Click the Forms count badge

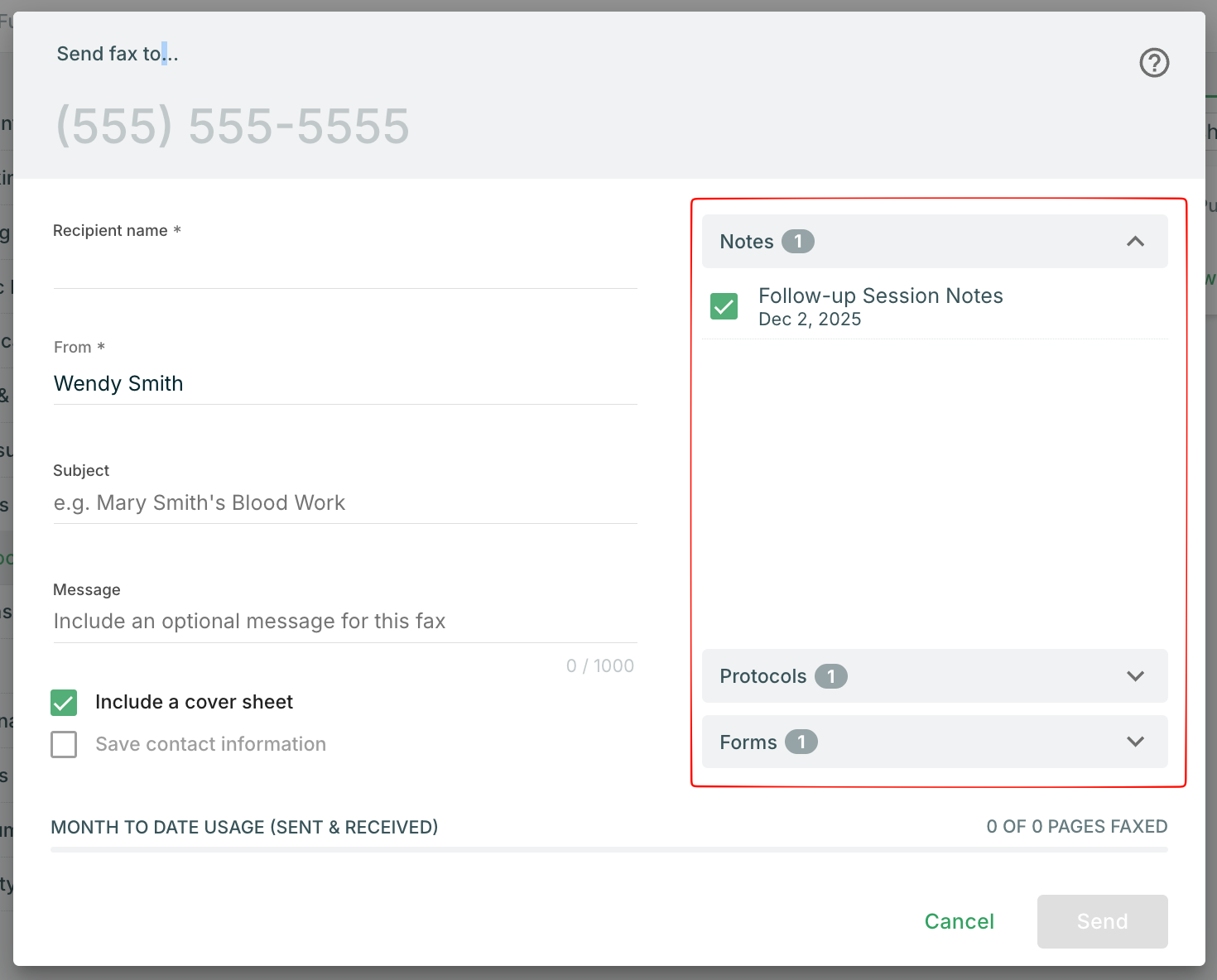[801, 742]
